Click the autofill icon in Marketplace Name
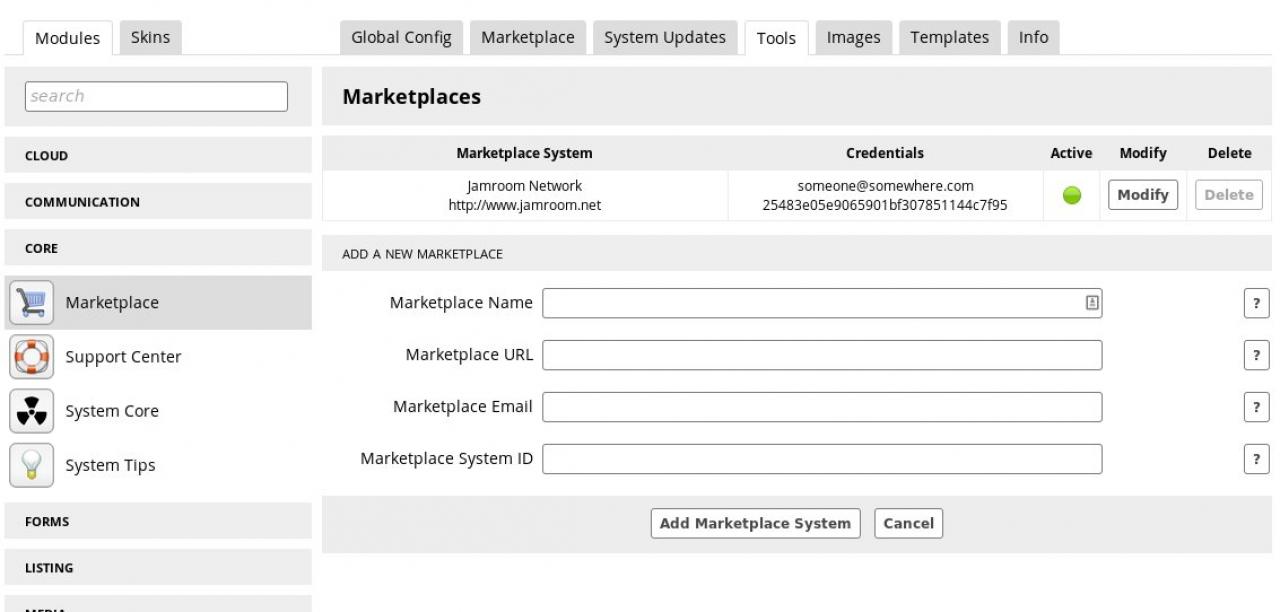 pos(1092,302)
